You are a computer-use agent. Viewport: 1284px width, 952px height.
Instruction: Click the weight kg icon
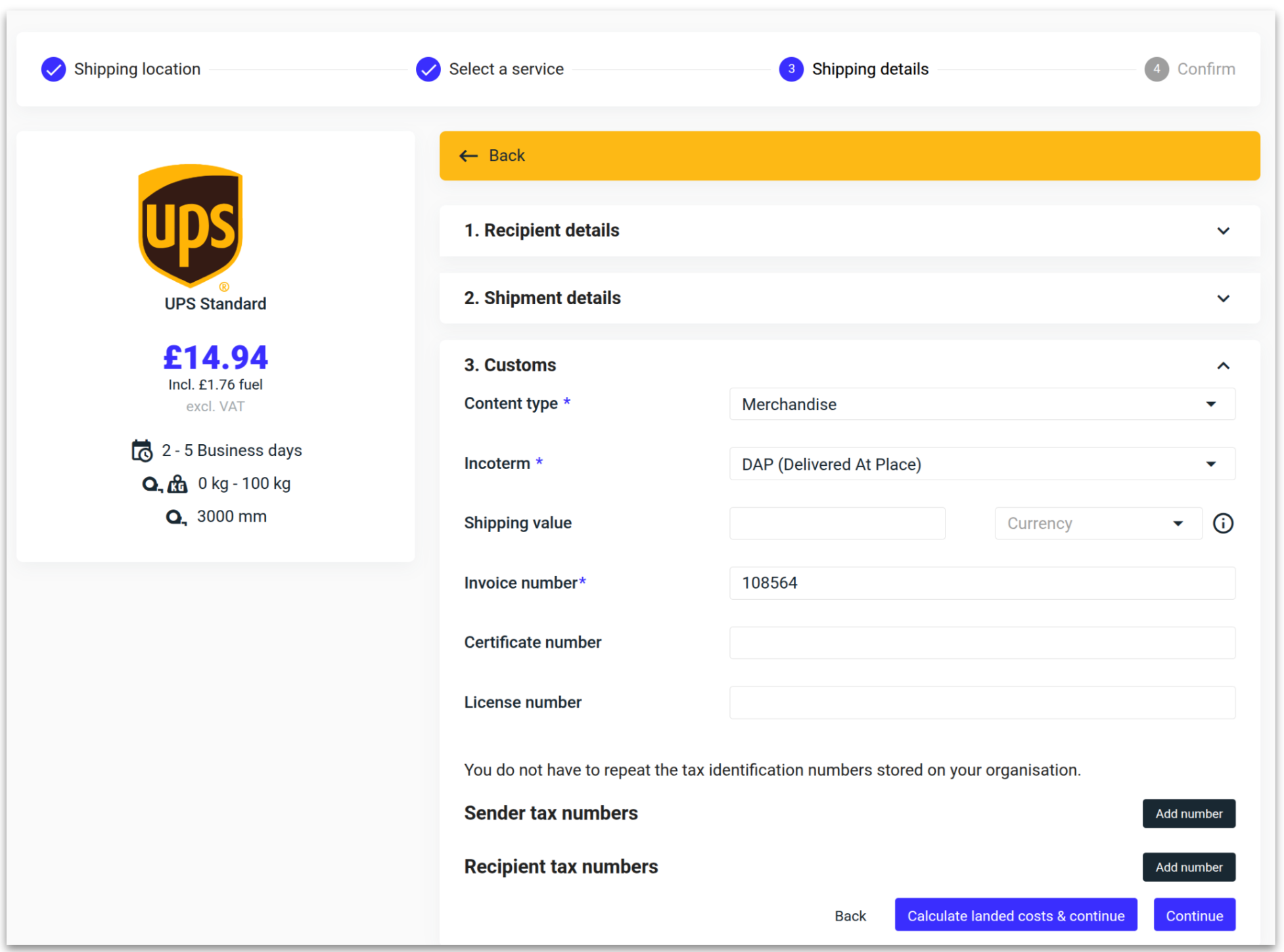tap(177, 484)
